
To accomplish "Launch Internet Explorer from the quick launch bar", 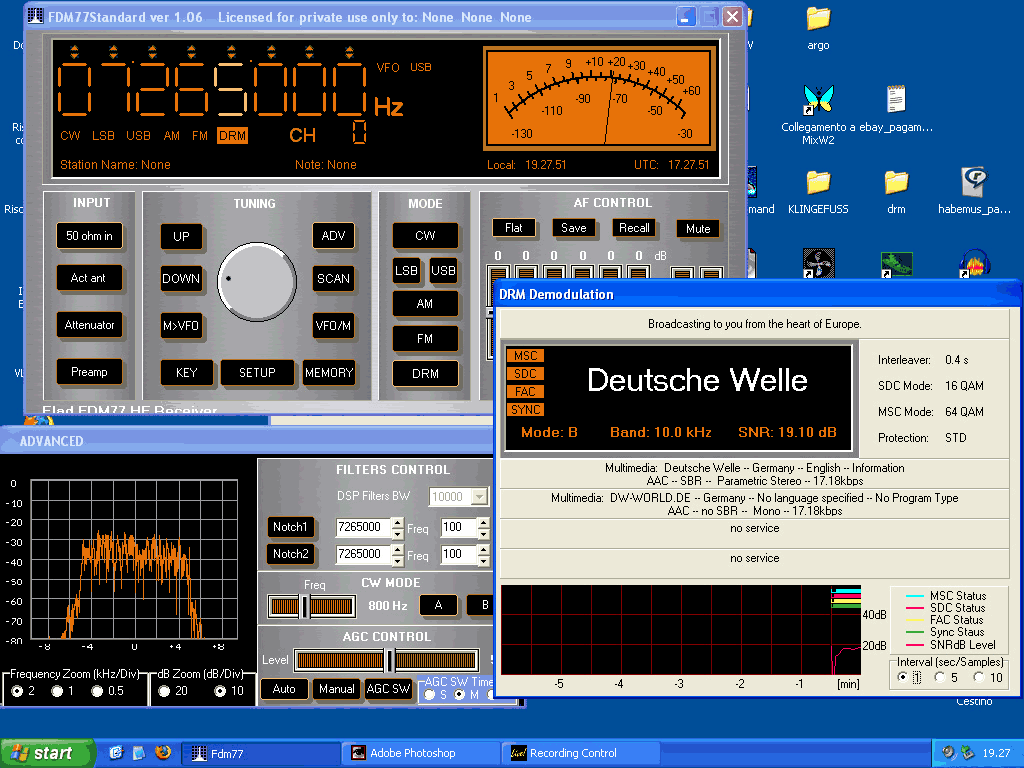I will [116, 752].
